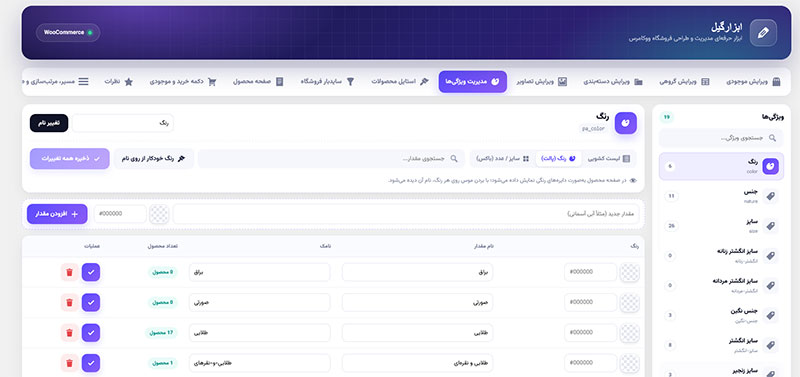
Task: Click رنگ خودکار از روی نام button
Action: click(x=154, y=159)
